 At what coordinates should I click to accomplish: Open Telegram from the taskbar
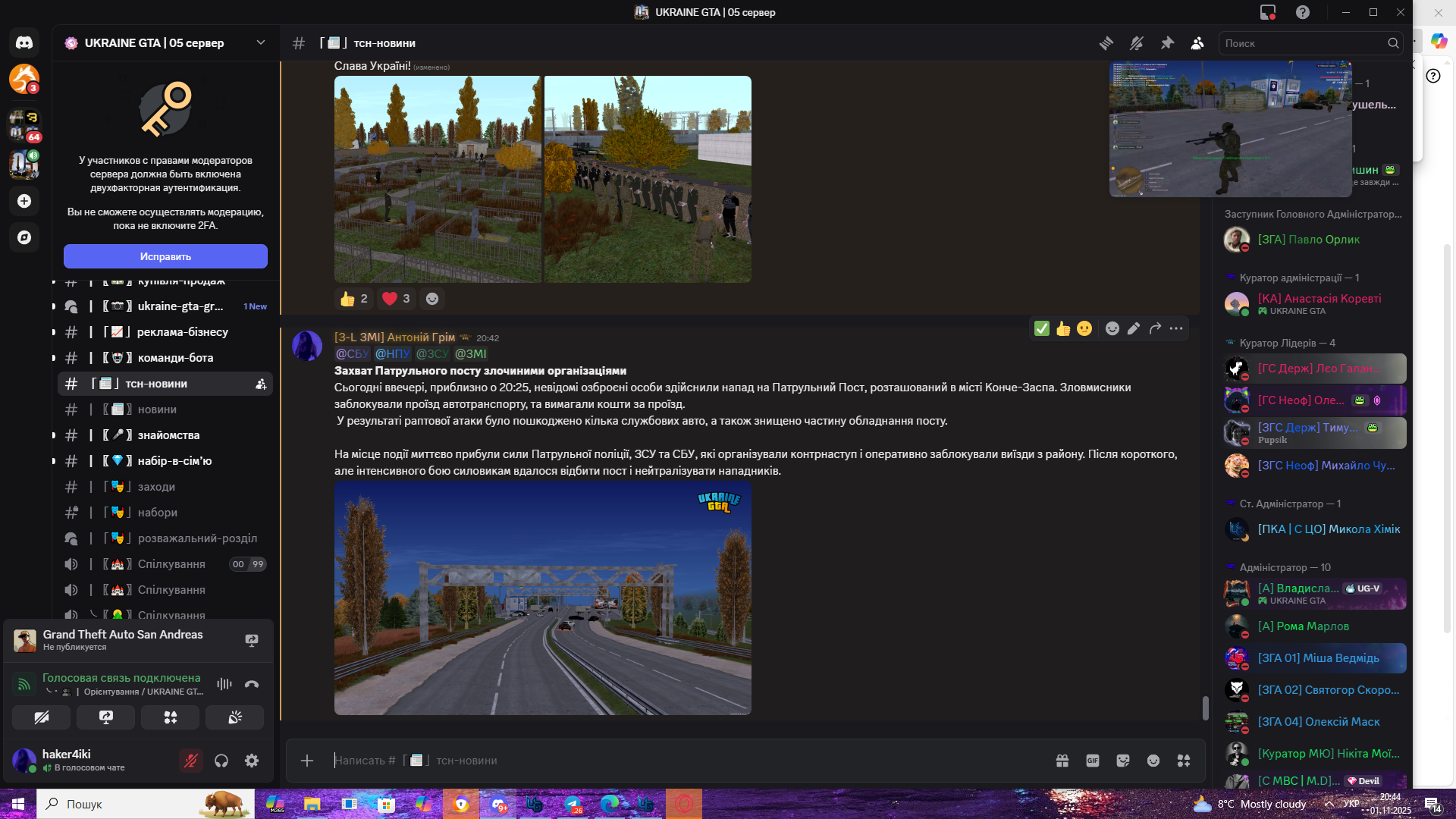(573, 804)
